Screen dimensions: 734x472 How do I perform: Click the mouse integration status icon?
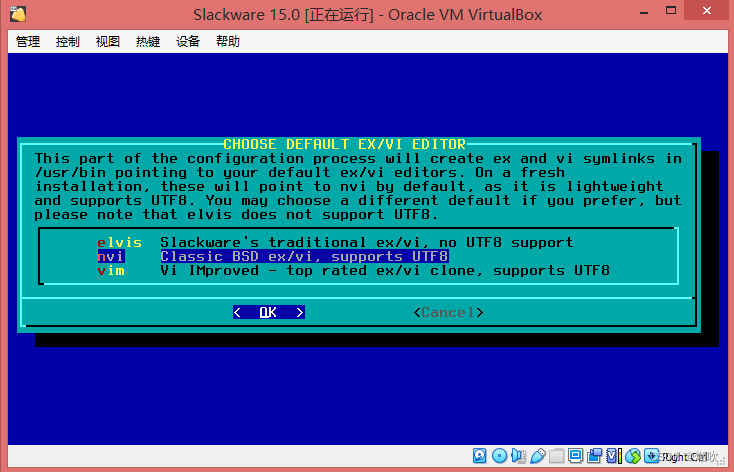632,455
